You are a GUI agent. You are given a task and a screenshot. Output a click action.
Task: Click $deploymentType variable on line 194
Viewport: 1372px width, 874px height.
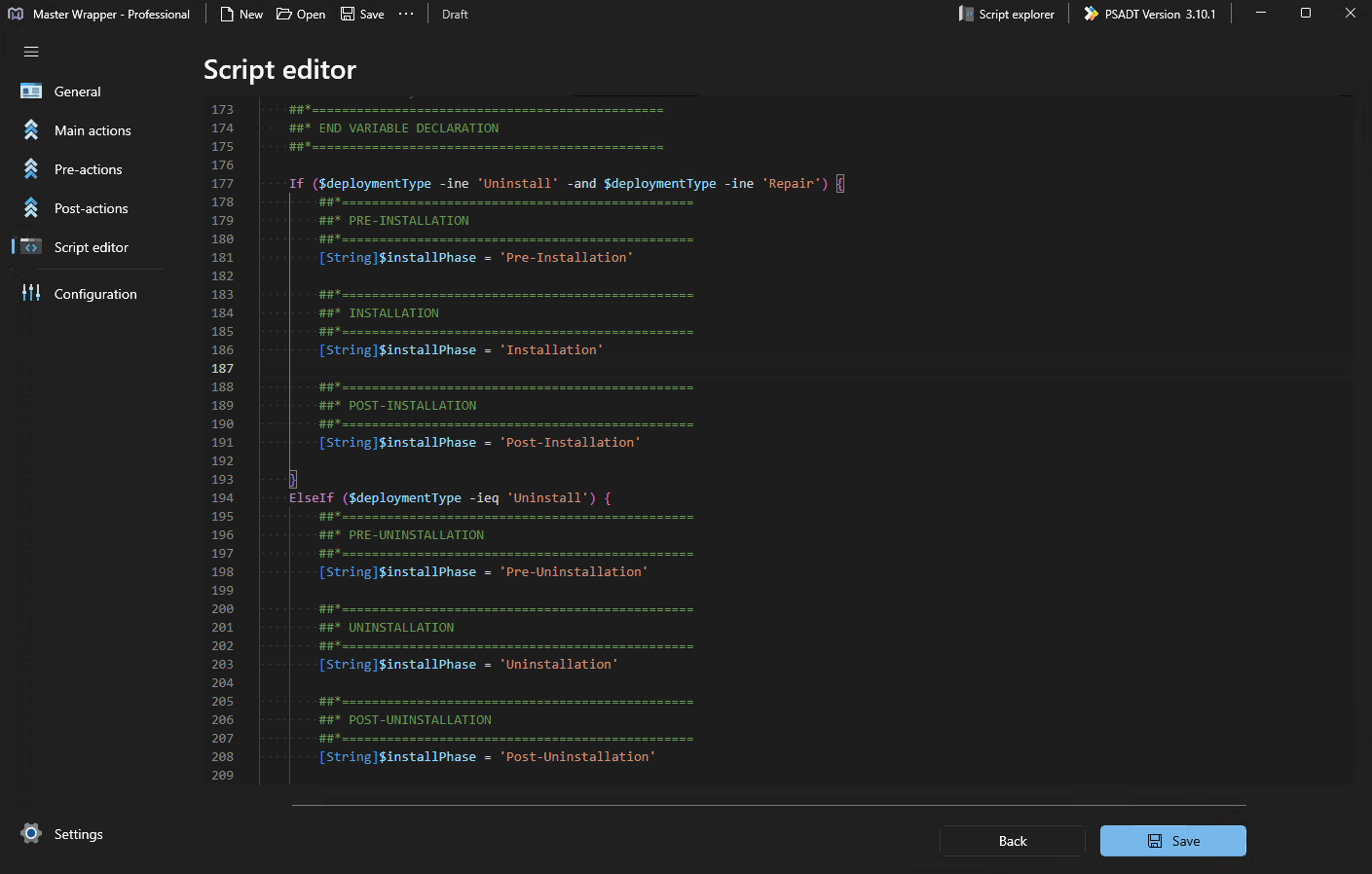405,498
